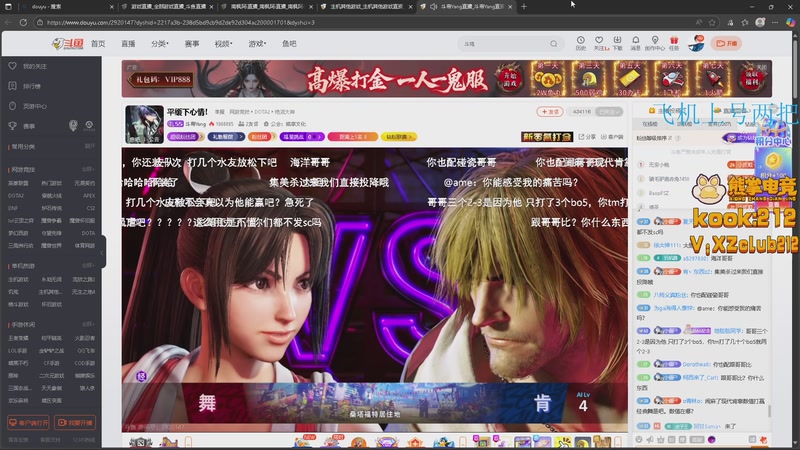Select DOTA2 category in sidebar
This screenshot has width=800, height=450.
(16, 195)
